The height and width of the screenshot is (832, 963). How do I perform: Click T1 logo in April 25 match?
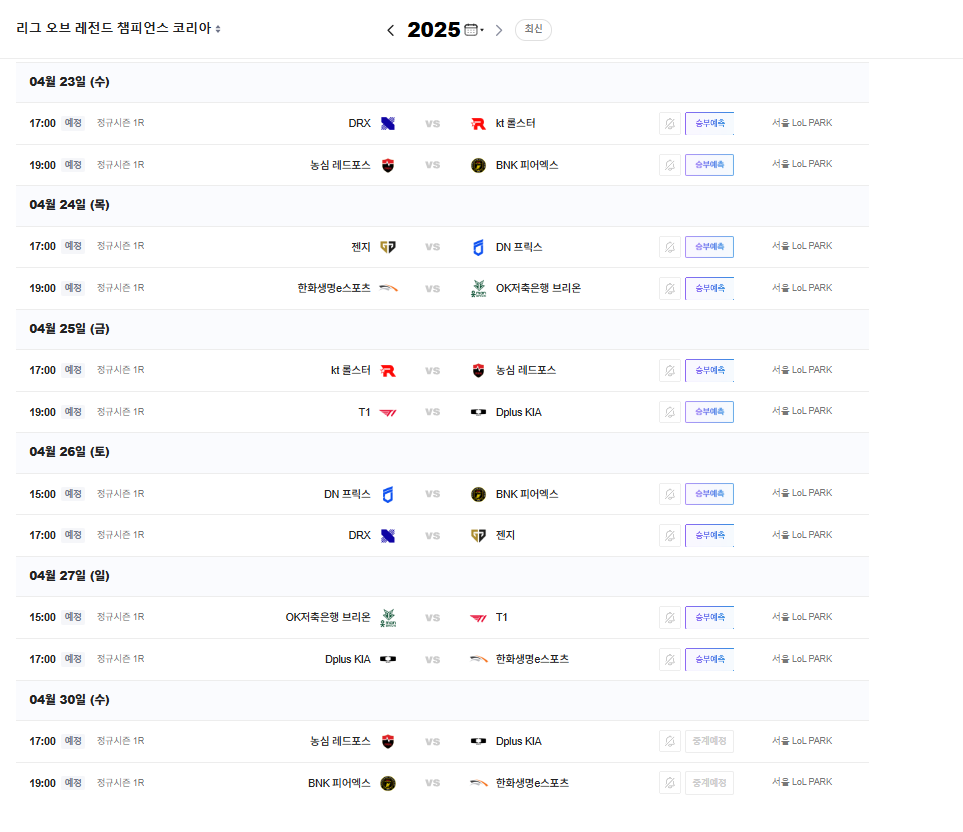coord(388,412)
